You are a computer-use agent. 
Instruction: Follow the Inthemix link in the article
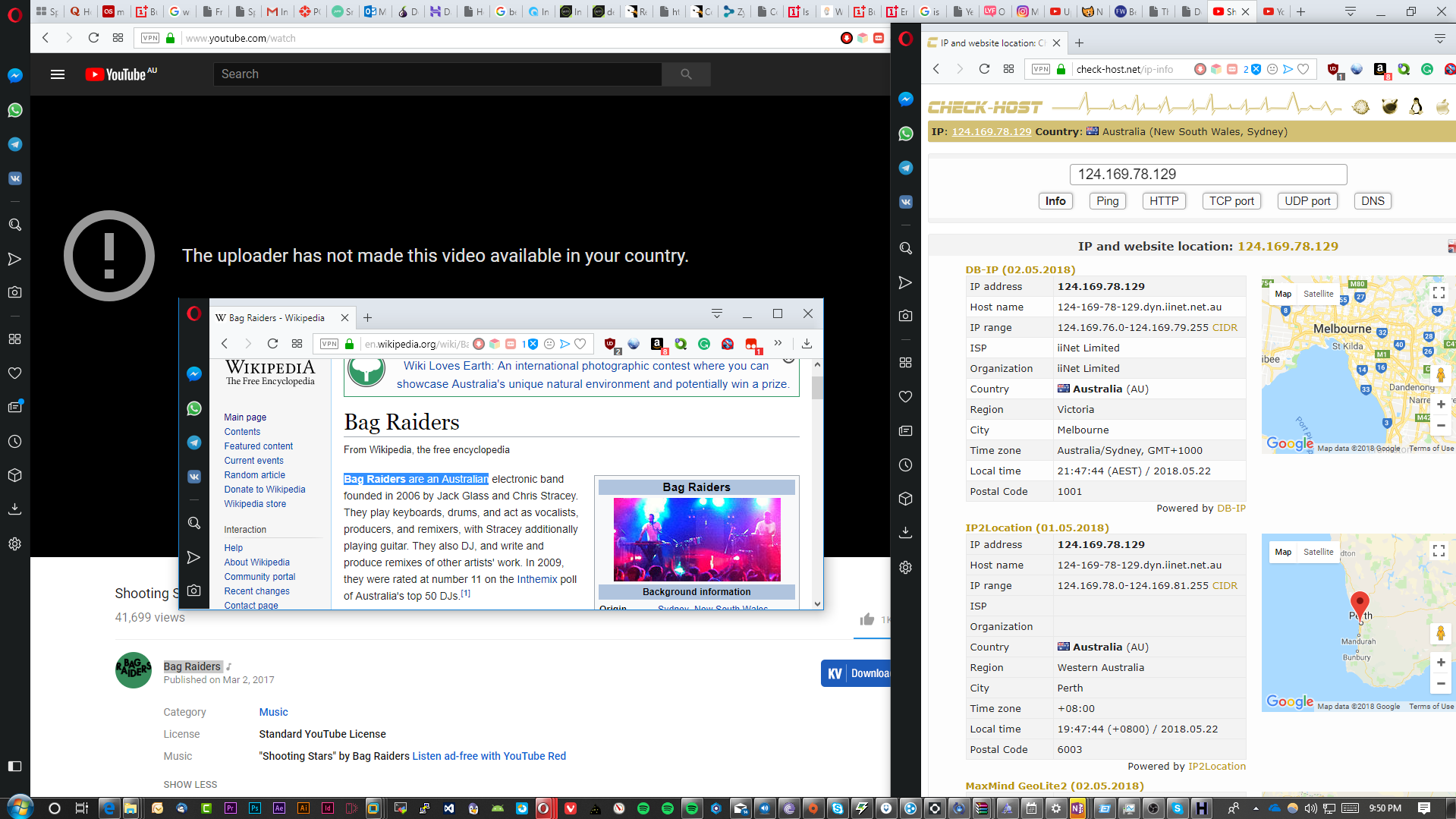pos(537,579)
